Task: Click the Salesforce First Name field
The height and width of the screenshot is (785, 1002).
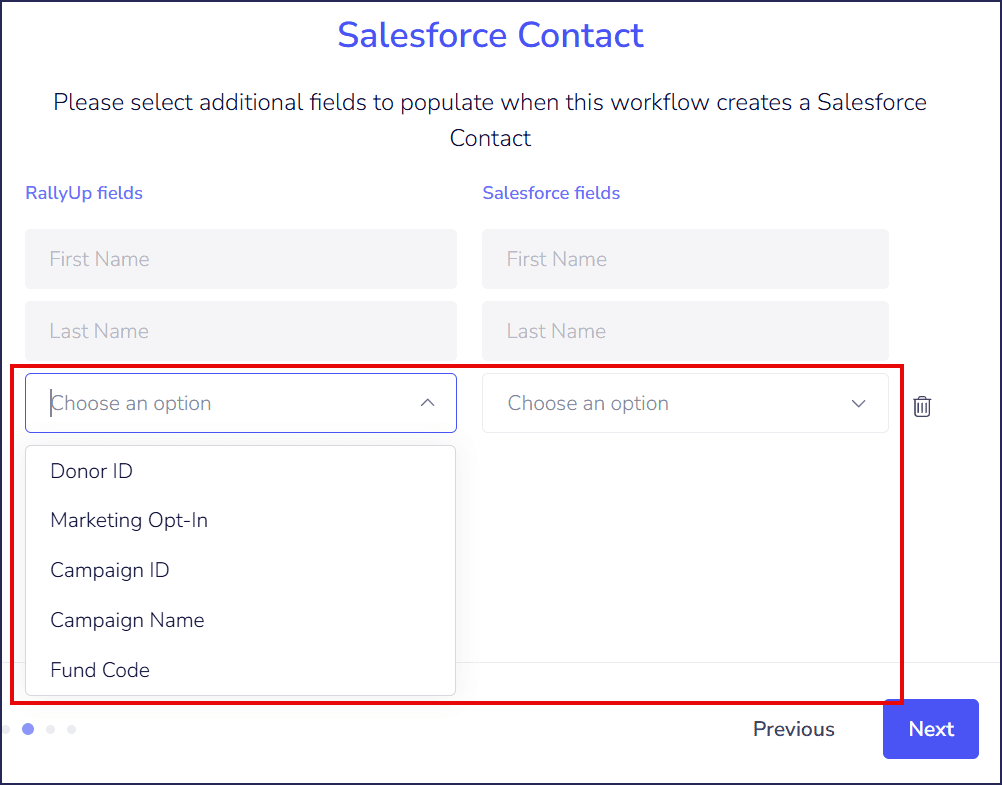Action: [685, 259]
